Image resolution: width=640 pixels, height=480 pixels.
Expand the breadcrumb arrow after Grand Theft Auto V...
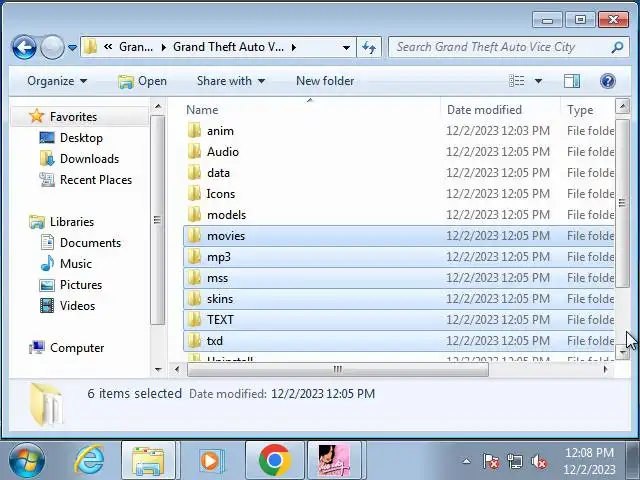[294, 48]
